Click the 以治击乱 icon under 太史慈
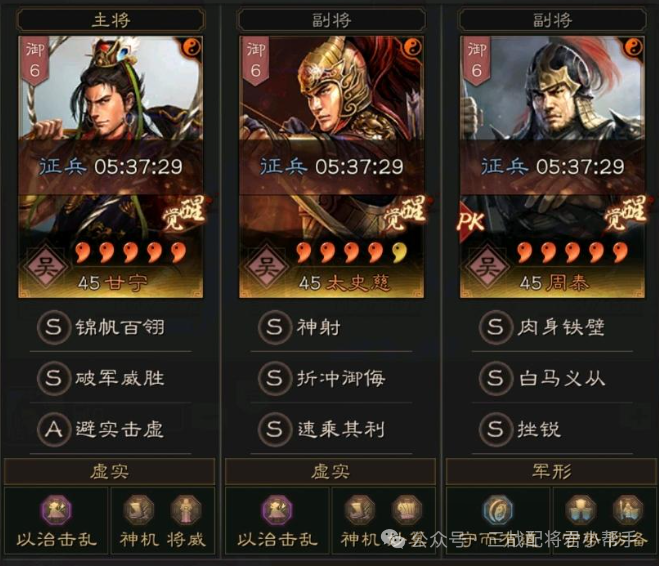Image resolution: width=659 pixels, height=566 pixels. tap(277, 510)
